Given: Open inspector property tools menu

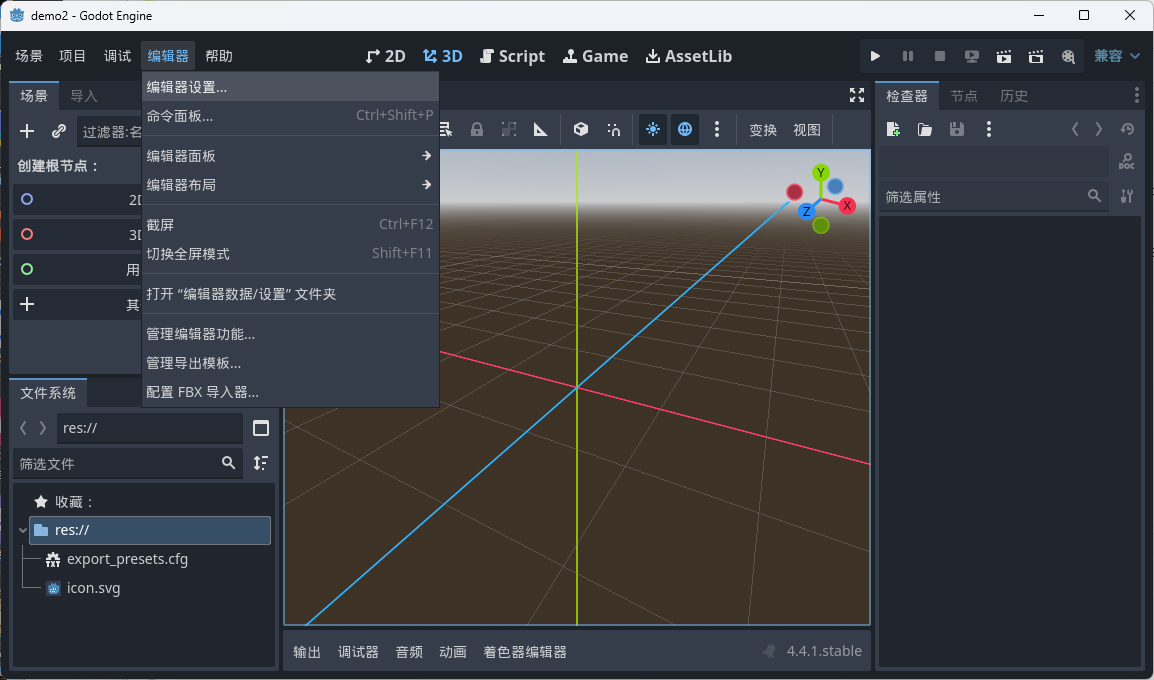Looking at the screenshot, I should click(x=1127, y=196).
